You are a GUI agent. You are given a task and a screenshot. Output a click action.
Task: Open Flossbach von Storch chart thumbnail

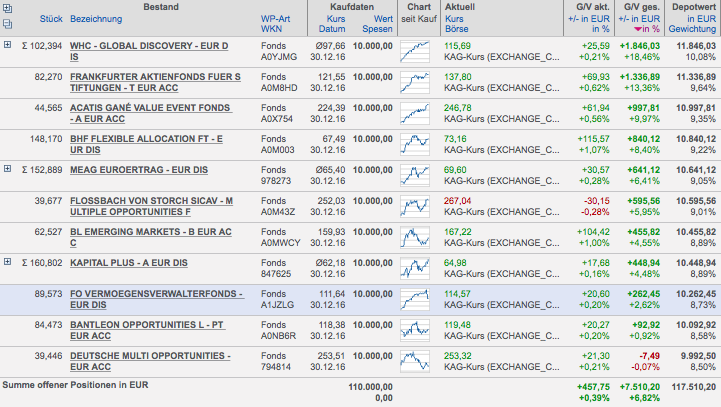tap(415, 206)
